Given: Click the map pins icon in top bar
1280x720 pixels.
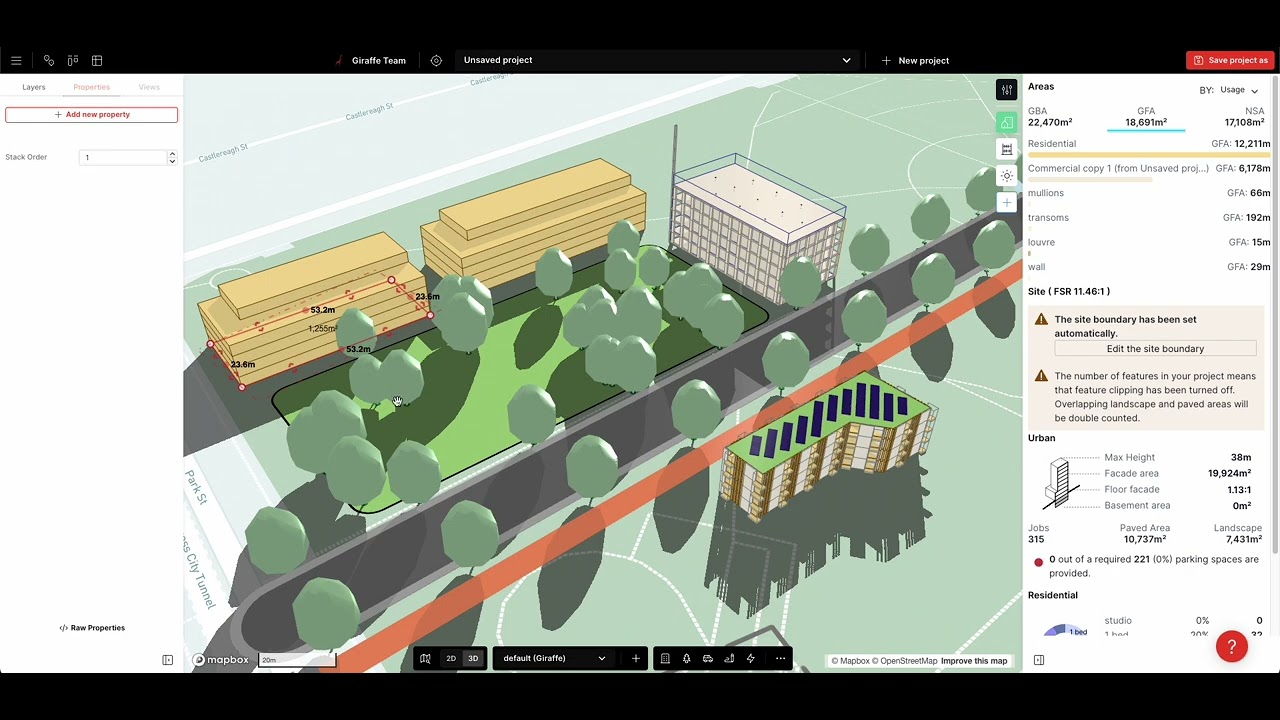Looking at the screenshot, I should click(48, 60).
